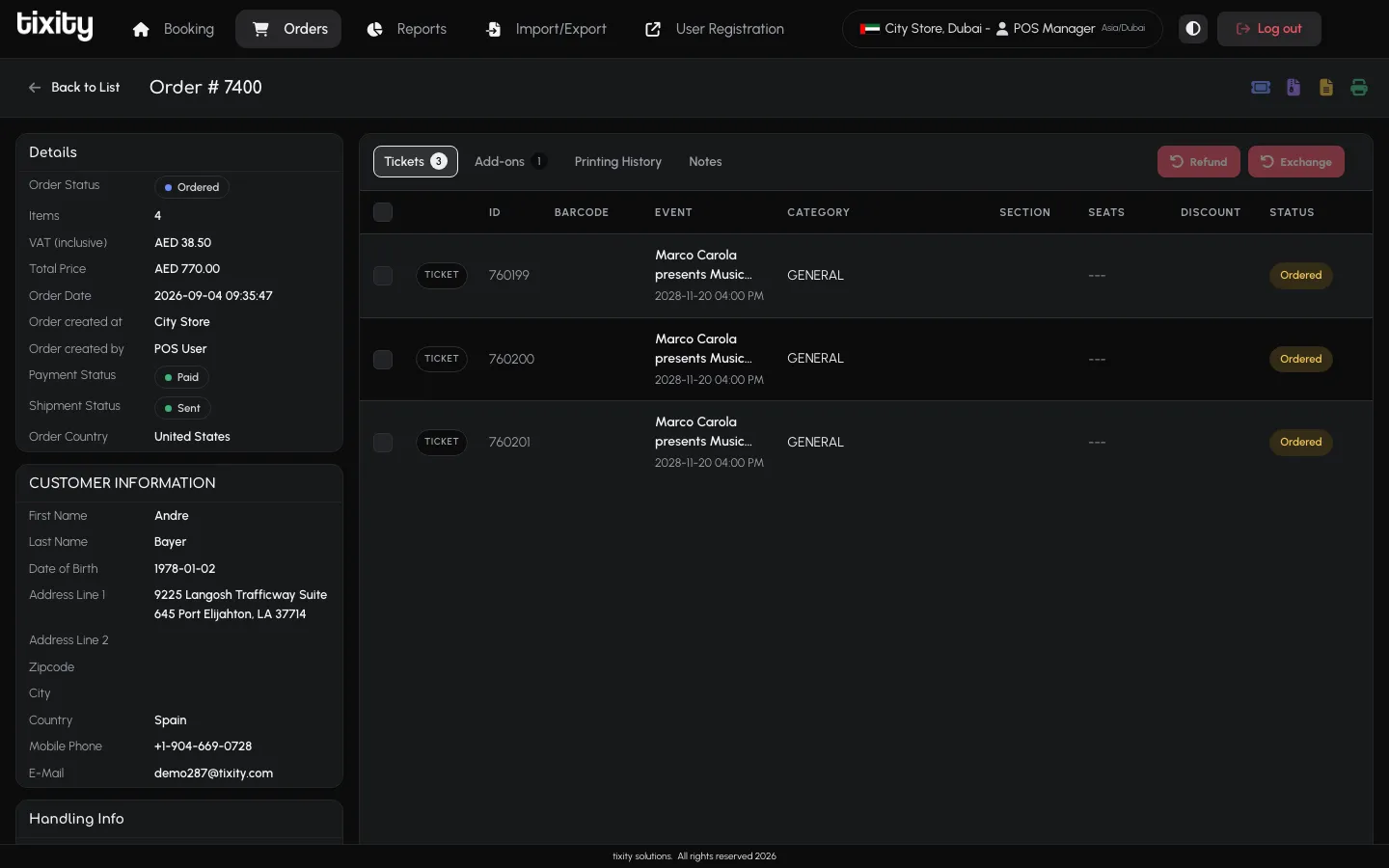
Task: Click the Order Status 'Ordered' badge in Details
Action: click(192, 187)
